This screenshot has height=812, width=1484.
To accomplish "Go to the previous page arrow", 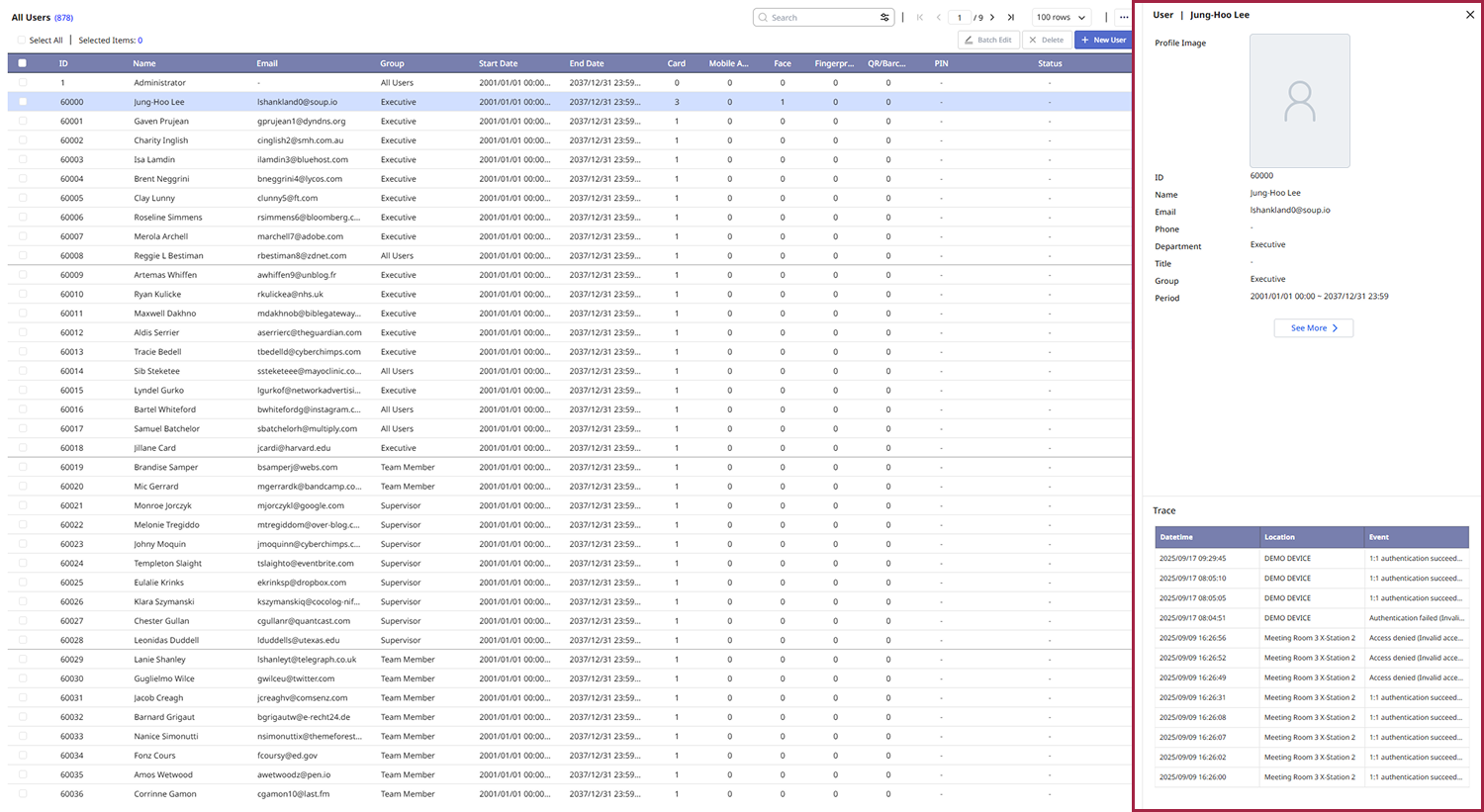I will (x=939, y=18).
